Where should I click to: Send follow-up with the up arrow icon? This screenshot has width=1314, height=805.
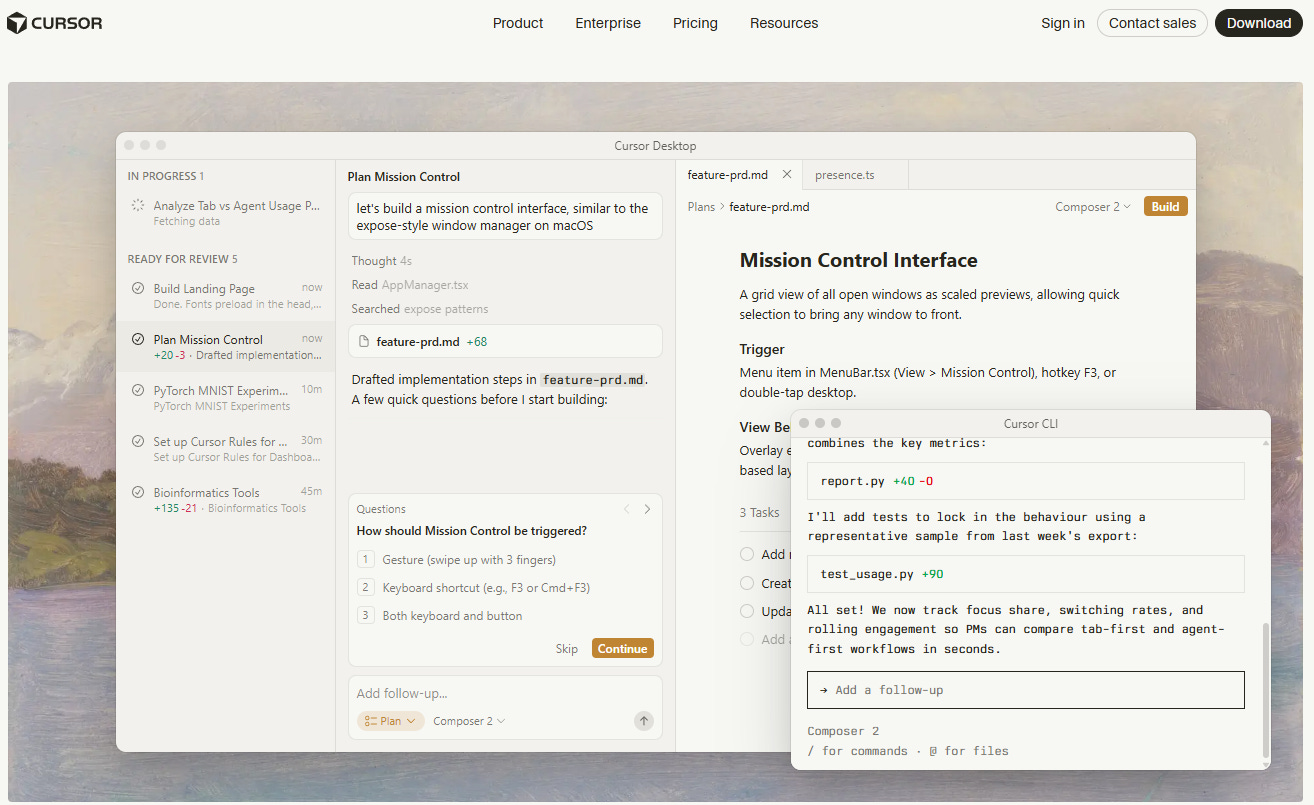point(644,721)
